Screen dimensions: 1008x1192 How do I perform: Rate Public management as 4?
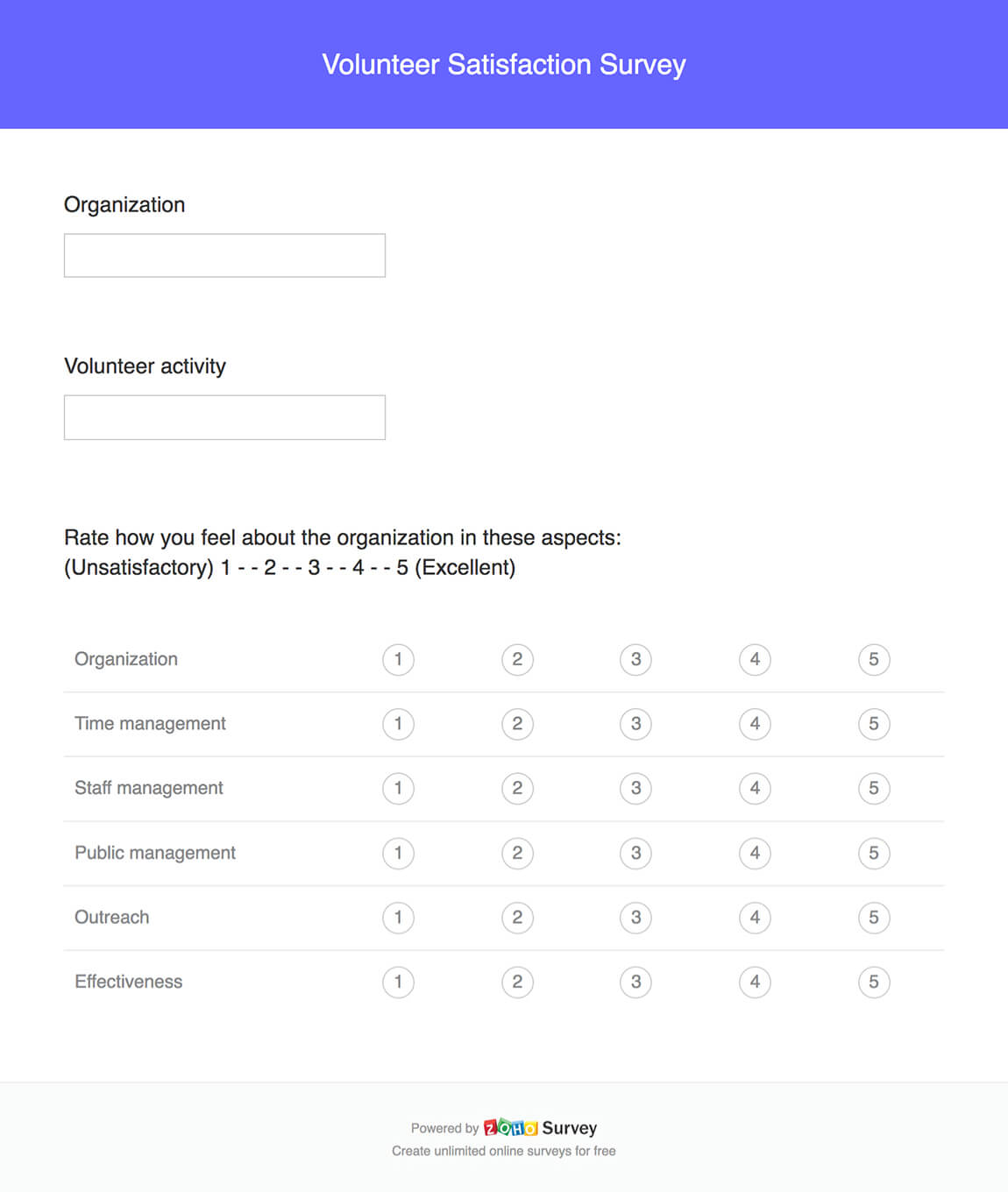pyautogui.click(x=755, y=853)
